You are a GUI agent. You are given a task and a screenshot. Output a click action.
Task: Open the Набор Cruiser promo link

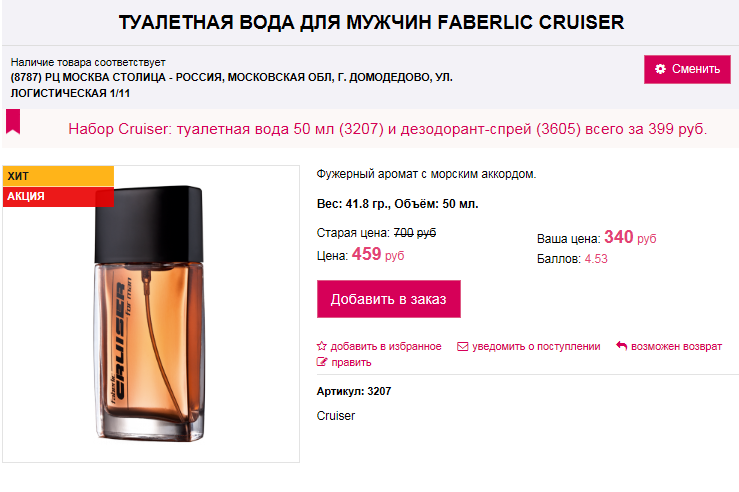point(387,129)
